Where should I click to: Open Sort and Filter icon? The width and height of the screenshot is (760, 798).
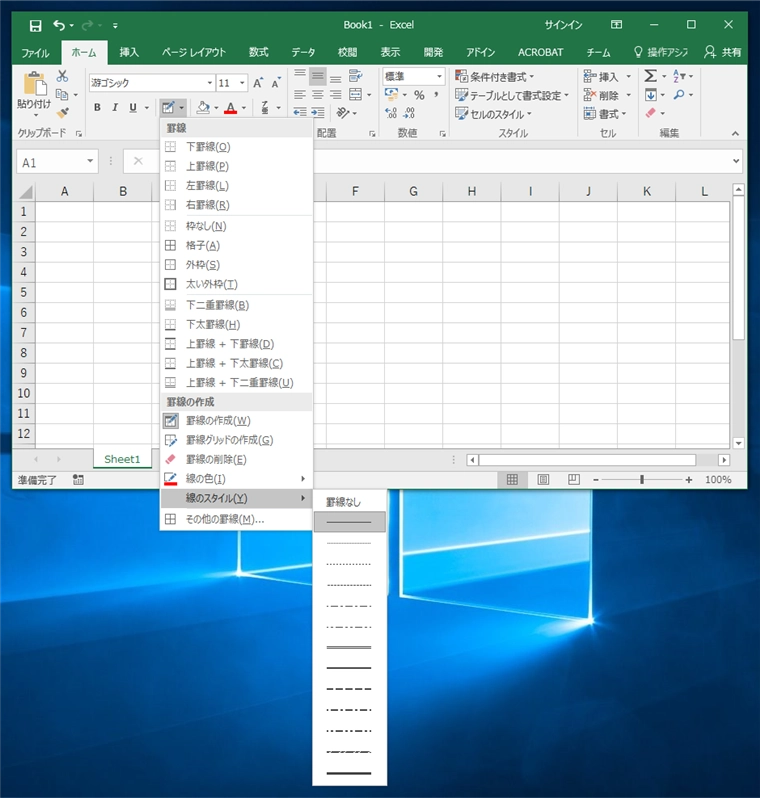point(679,76)
